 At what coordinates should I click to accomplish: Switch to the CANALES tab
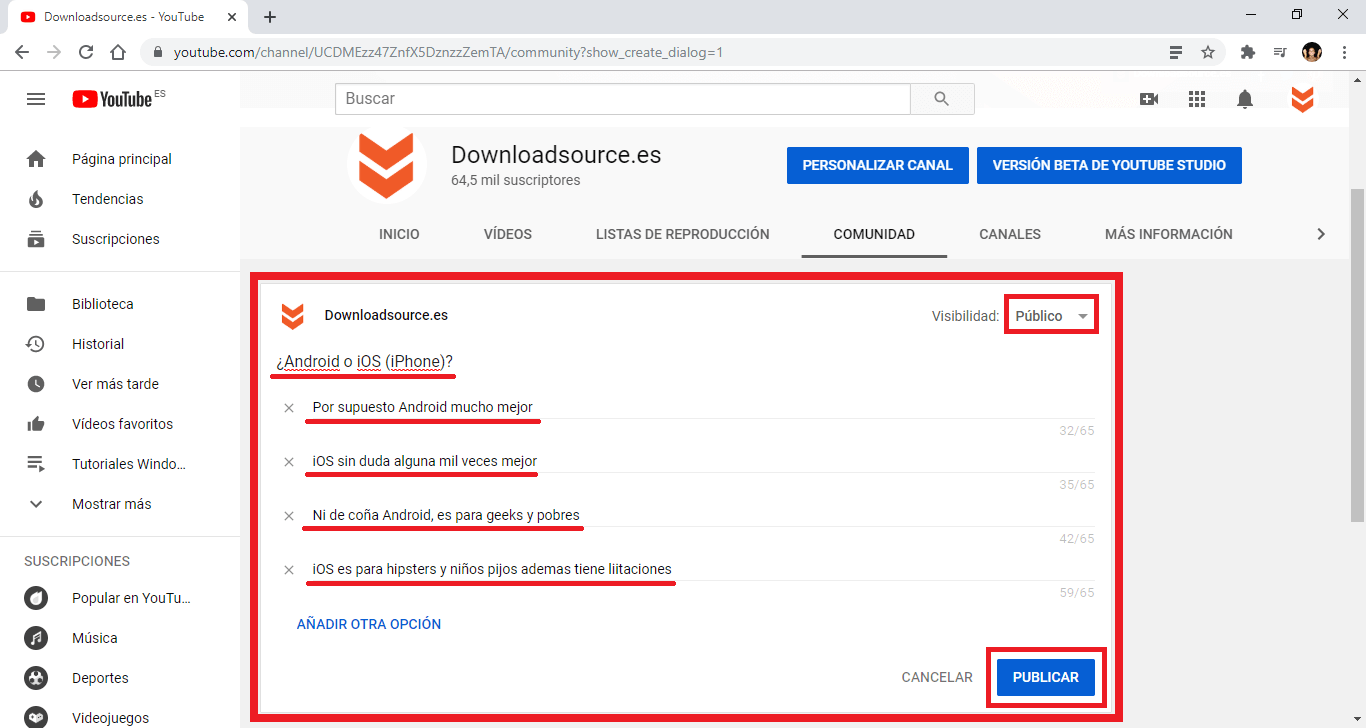tap(1010, 234)
